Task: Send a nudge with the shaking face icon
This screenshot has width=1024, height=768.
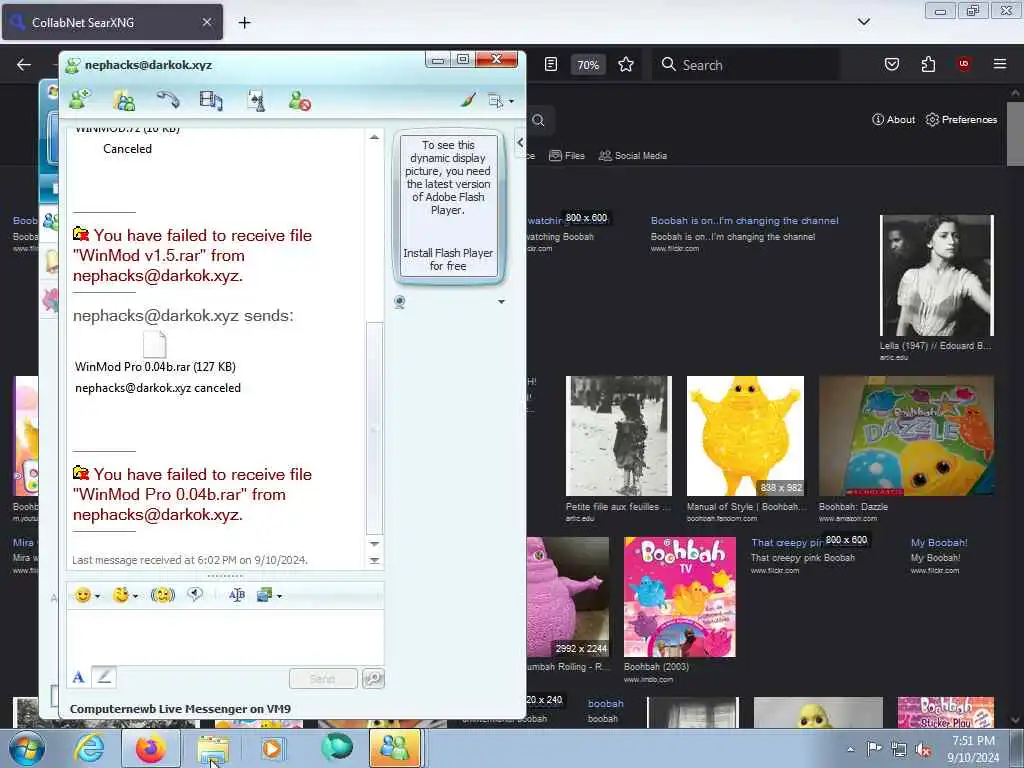Action: [x=163, y=595]
